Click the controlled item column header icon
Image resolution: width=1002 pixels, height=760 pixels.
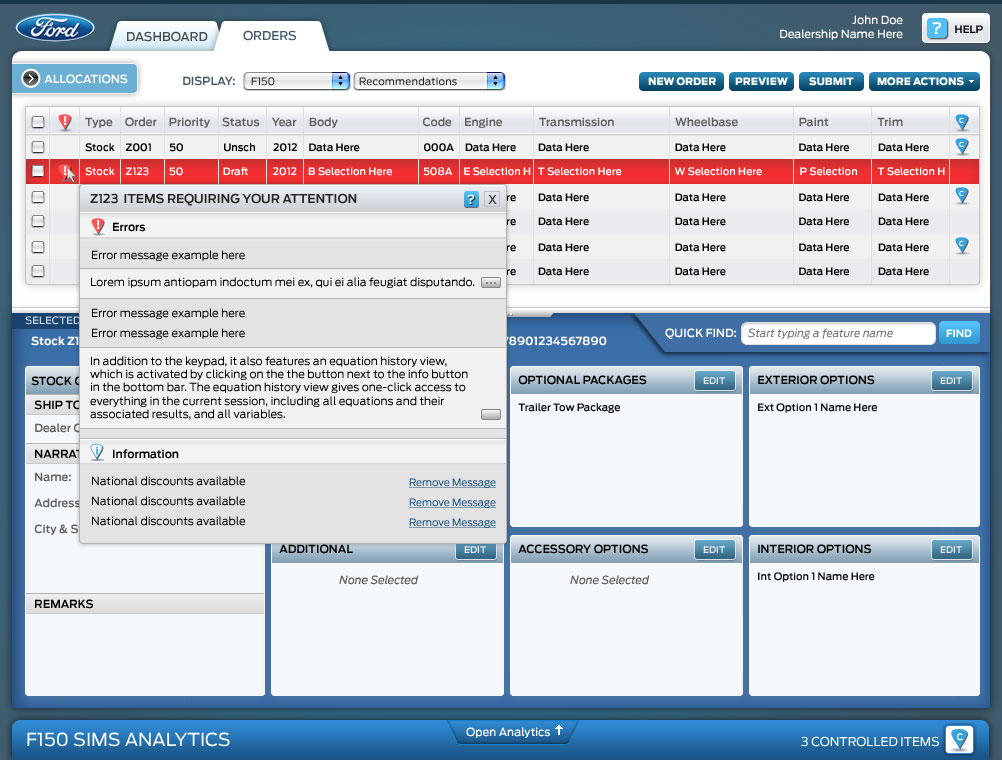[961, 122]
